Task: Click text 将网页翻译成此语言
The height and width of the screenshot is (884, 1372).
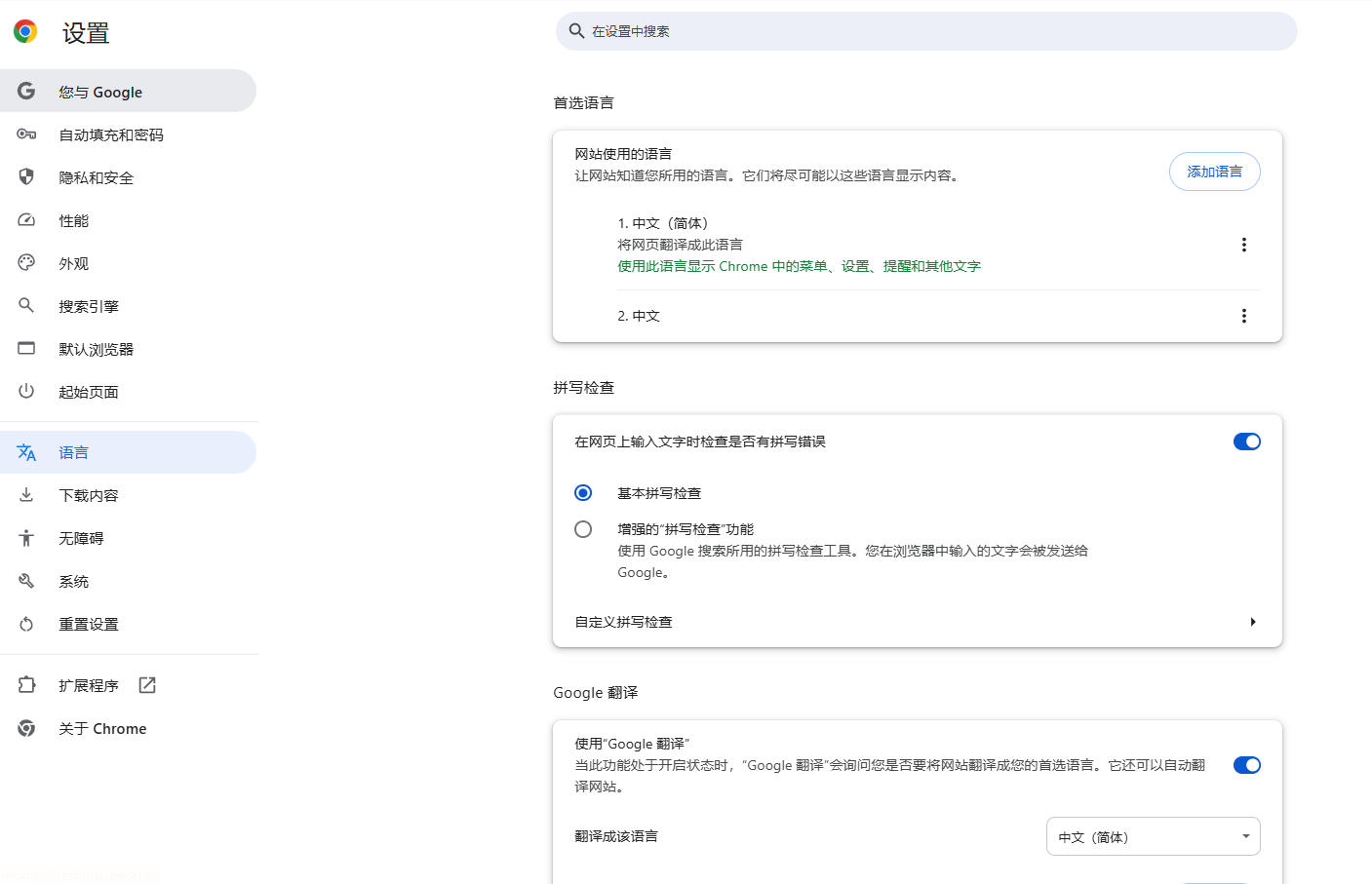Action: coord(680,245)
